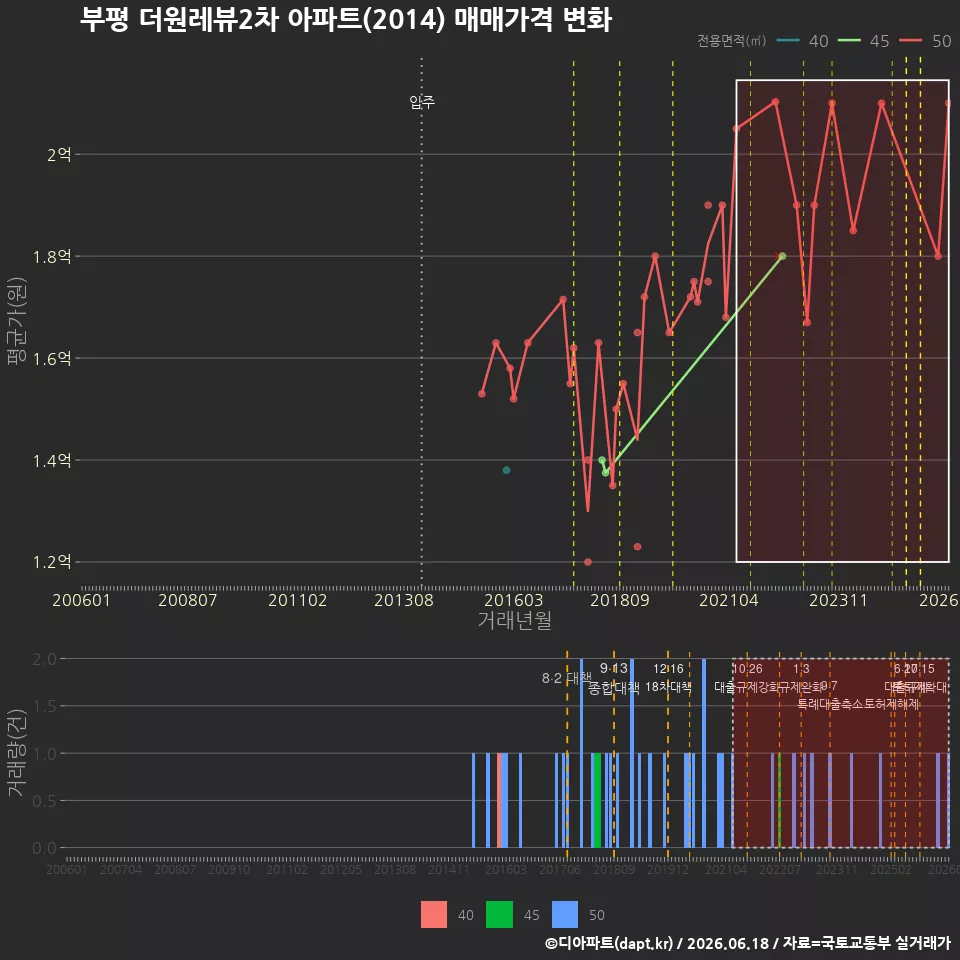The width and height of the screenshot is (960, 960).
Task: Click the 8·2 대책 policy label
Action: (x=566, y=678)
